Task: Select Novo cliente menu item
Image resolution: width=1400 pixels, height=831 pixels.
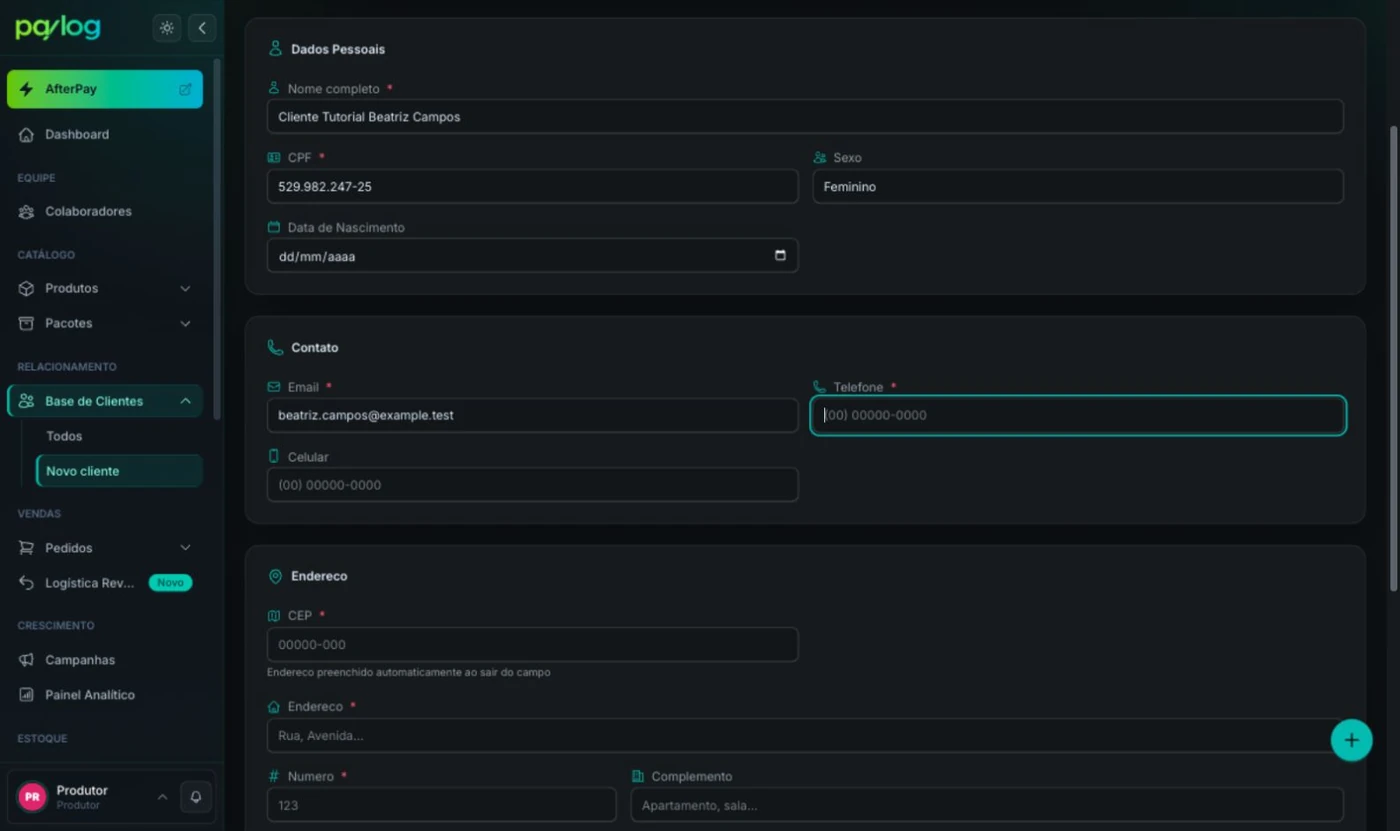Action: tap(119, 471)
